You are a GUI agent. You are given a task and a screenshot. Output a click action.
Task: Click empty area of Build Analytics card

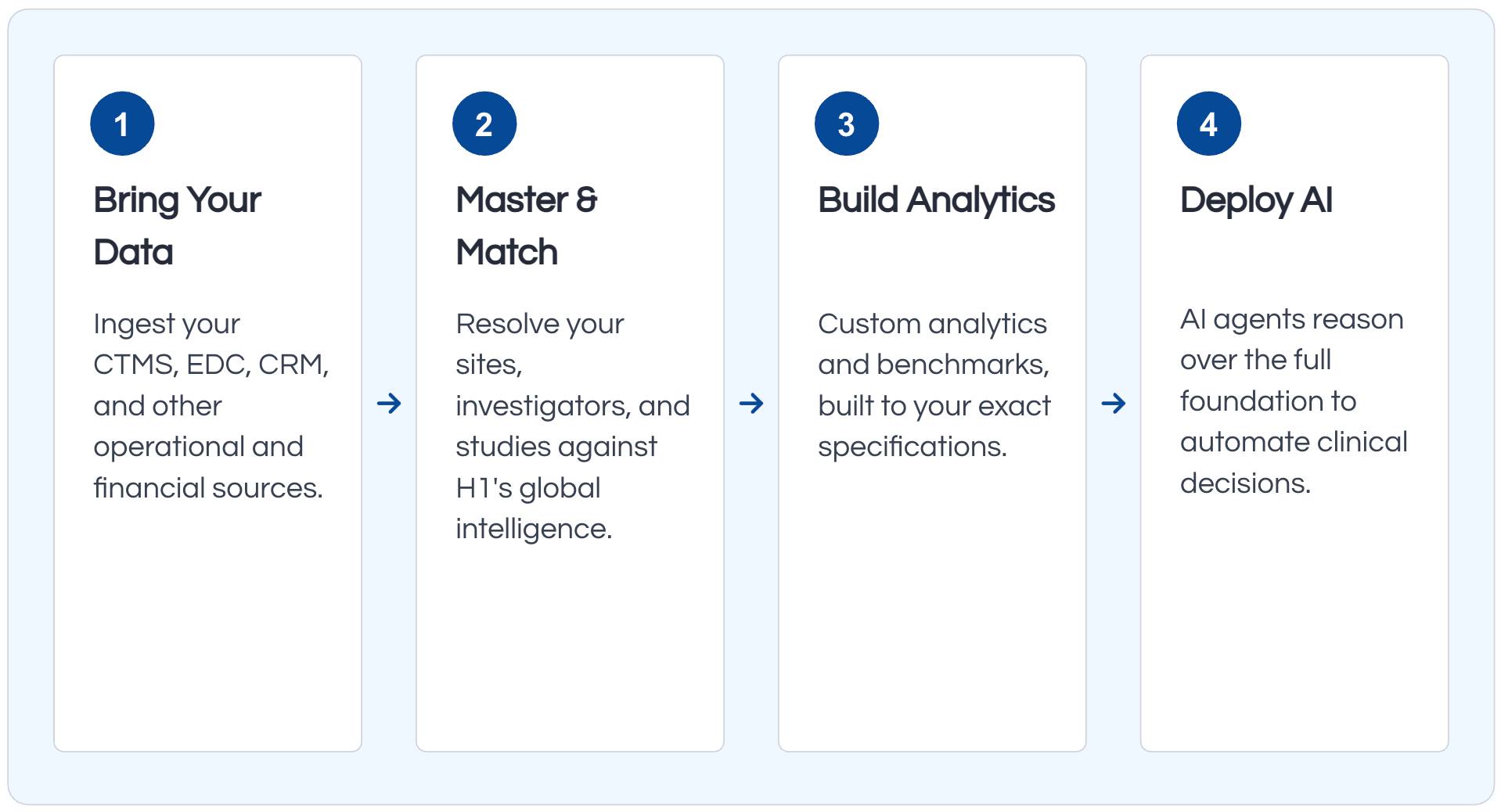click(x=932, y=610)
